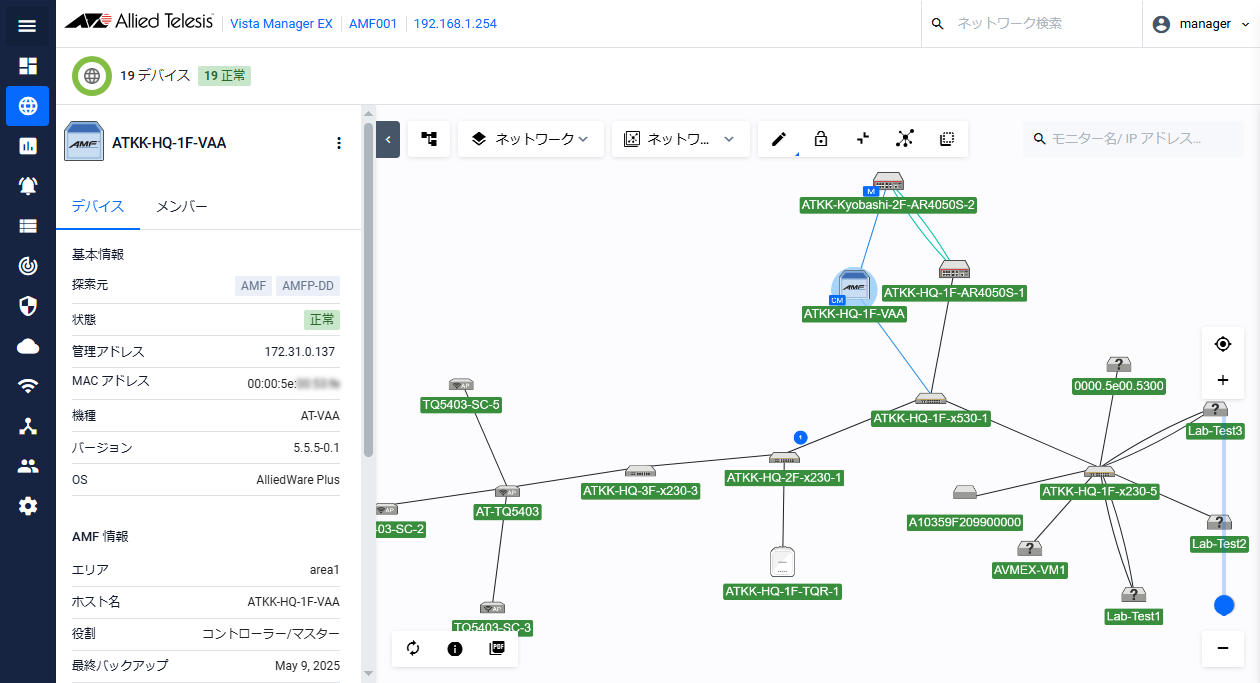Select the AVMEX-VM1 unknown node
The height and width of the screenshot is (683, 1260).
click(x=1030, y=549)
